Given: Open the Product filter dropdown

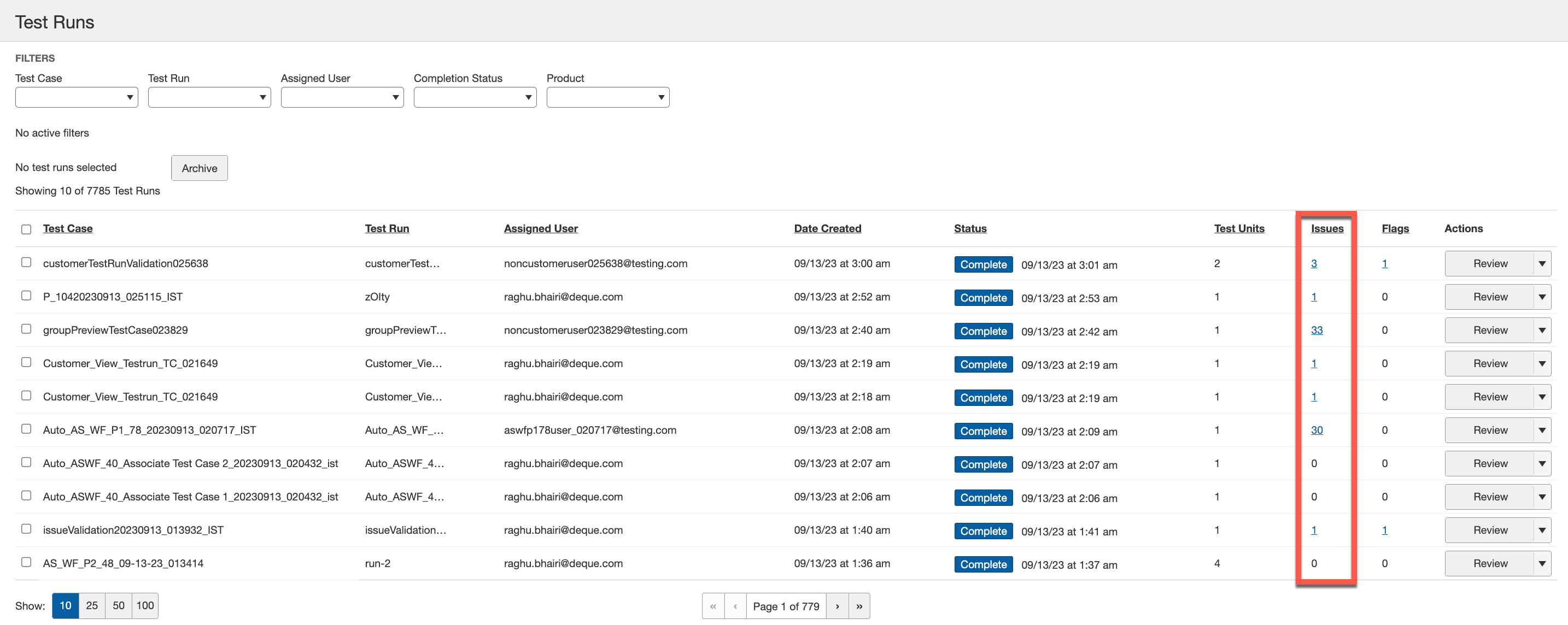Looking at the screenshot, I should [607, 97].
